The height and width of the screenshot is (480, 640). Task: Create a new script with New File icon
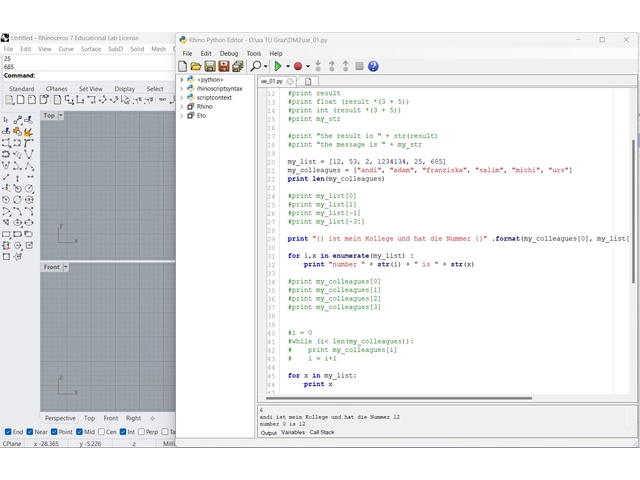pyautogui.click(x=183, y=66)
